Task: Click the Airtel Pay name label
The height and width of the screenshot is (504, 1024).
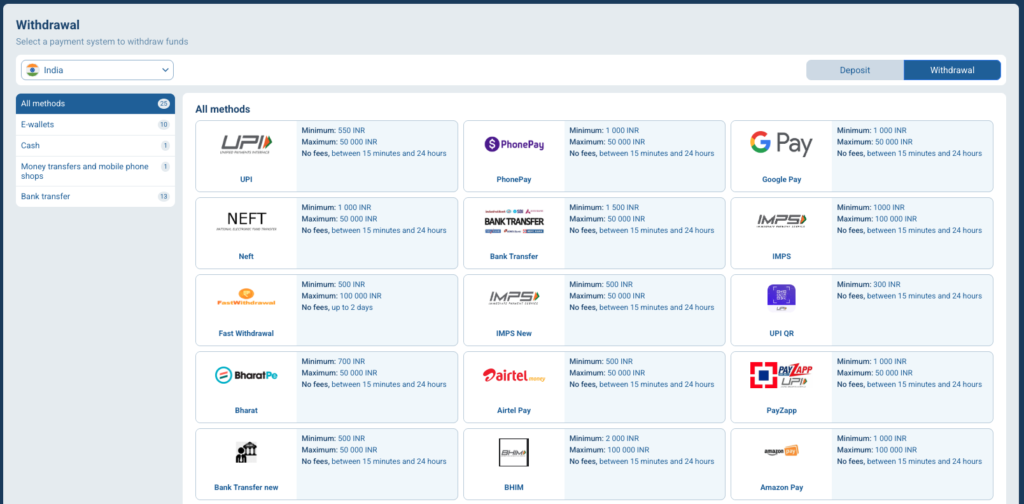Action: pyautogui.click(x=514, y=411)
